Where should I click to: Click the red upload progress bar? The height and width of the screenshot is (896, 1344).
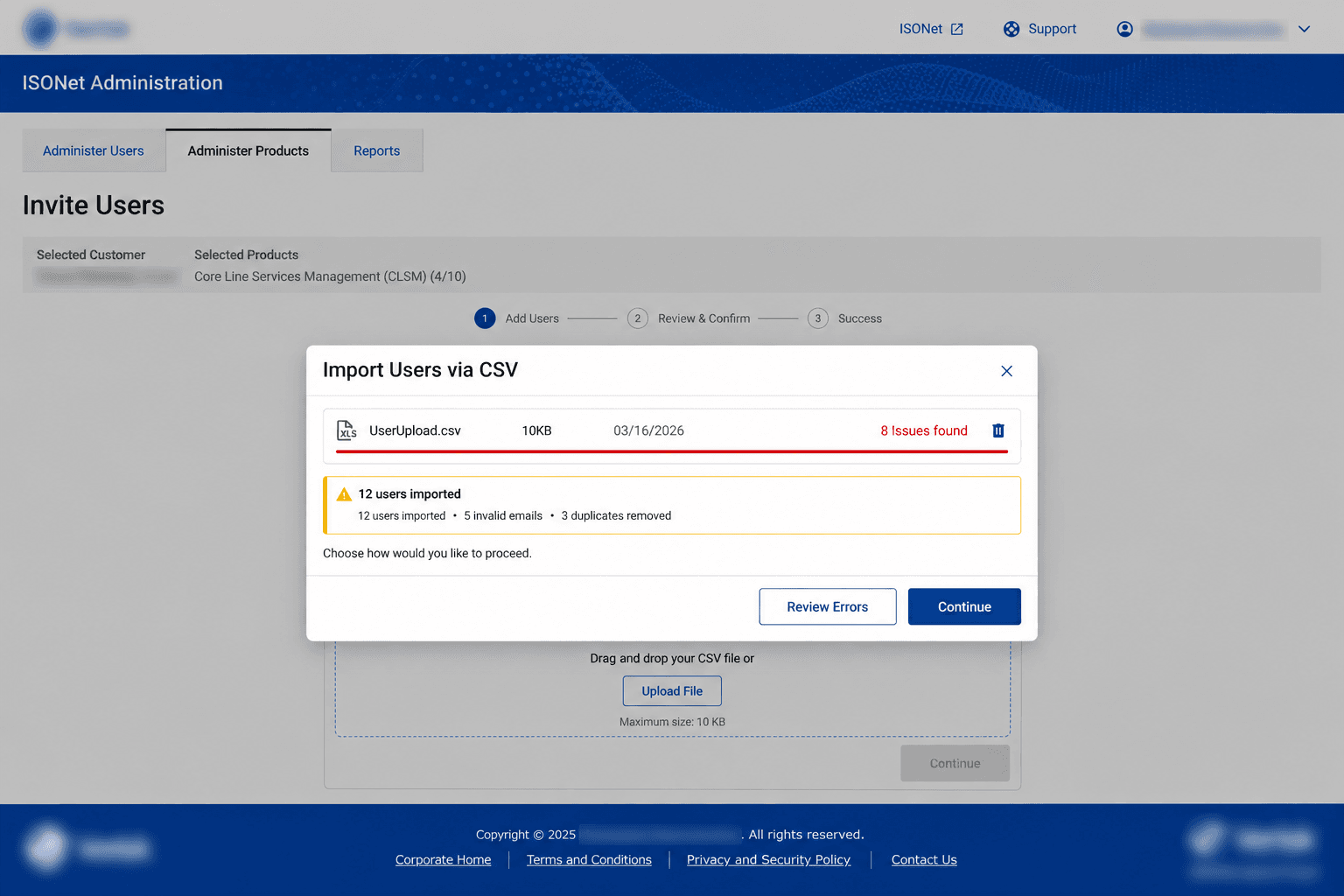click(672, 451)
